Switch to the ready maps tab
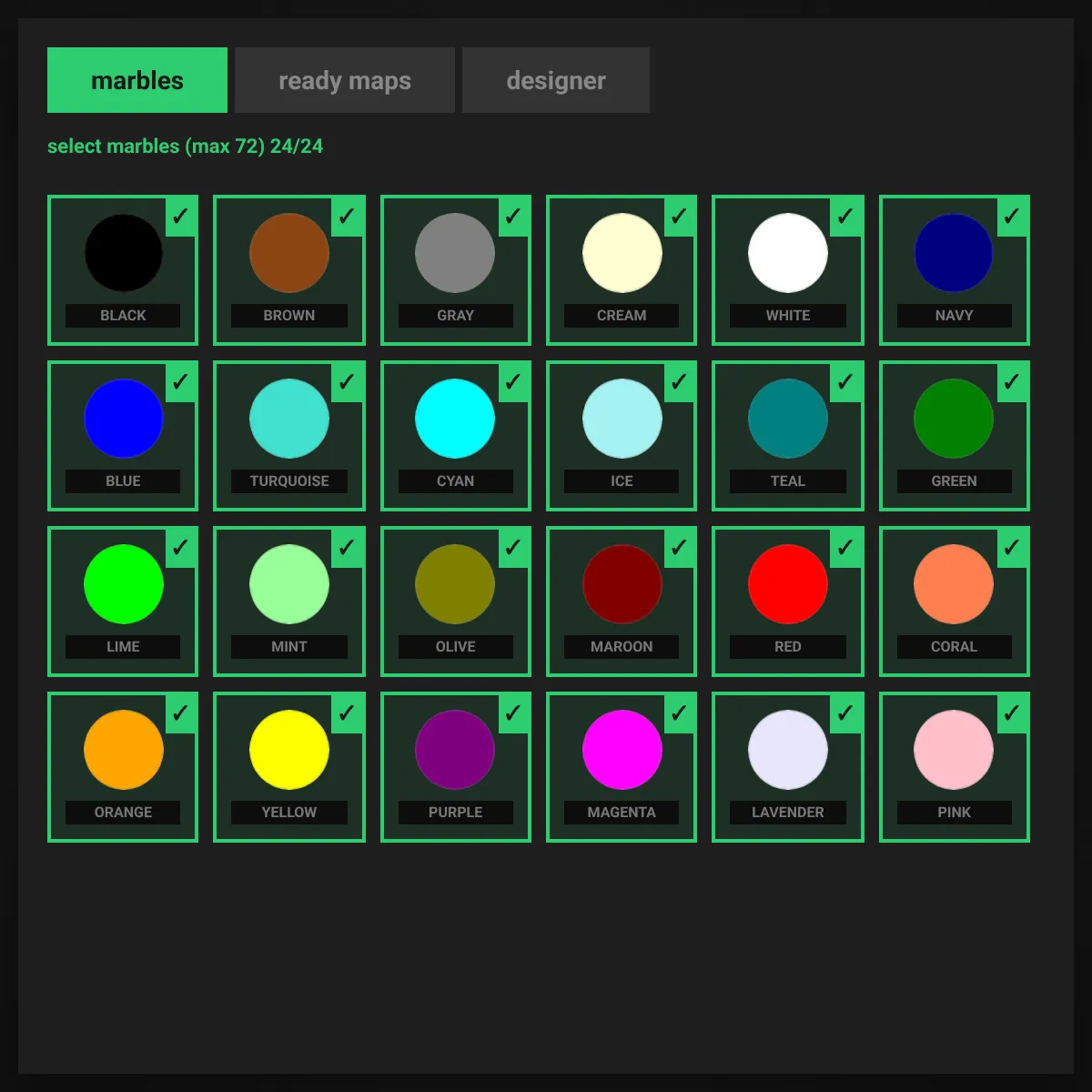This screenshot has width=1092, height=1092. pos(345,80)
